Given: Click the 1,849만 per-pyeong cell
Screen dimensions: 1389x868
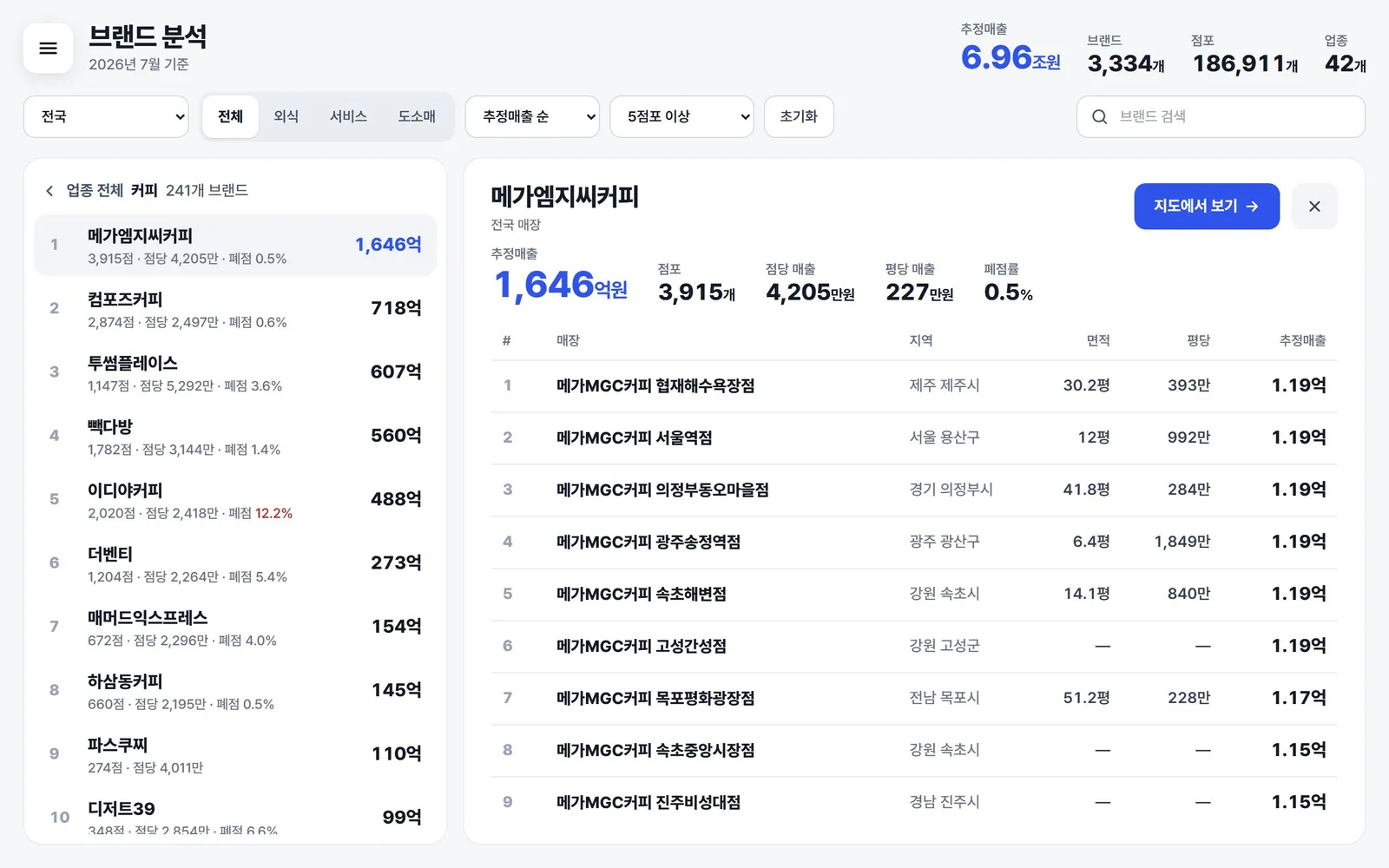Looking at the screenshot, I should pos(1182,542).
